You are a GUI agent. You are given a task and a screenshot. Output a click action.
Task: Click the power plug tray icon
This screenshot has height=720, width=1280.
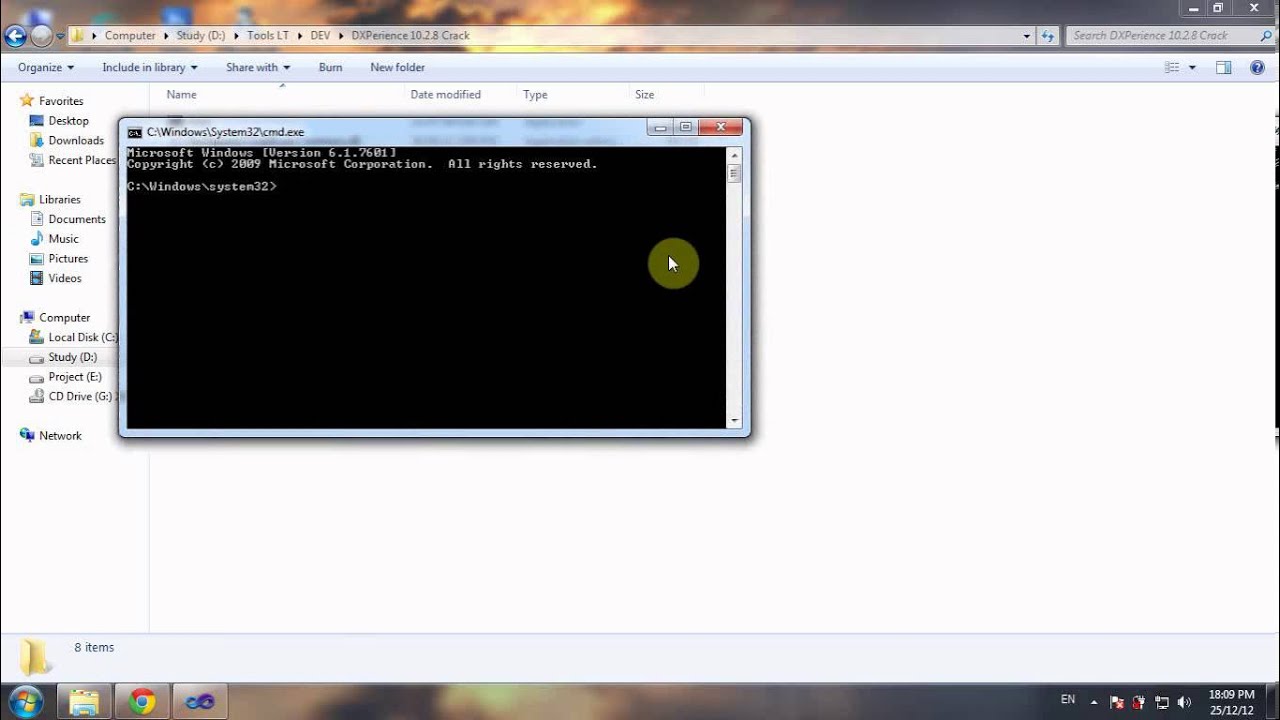[1139, 702]
